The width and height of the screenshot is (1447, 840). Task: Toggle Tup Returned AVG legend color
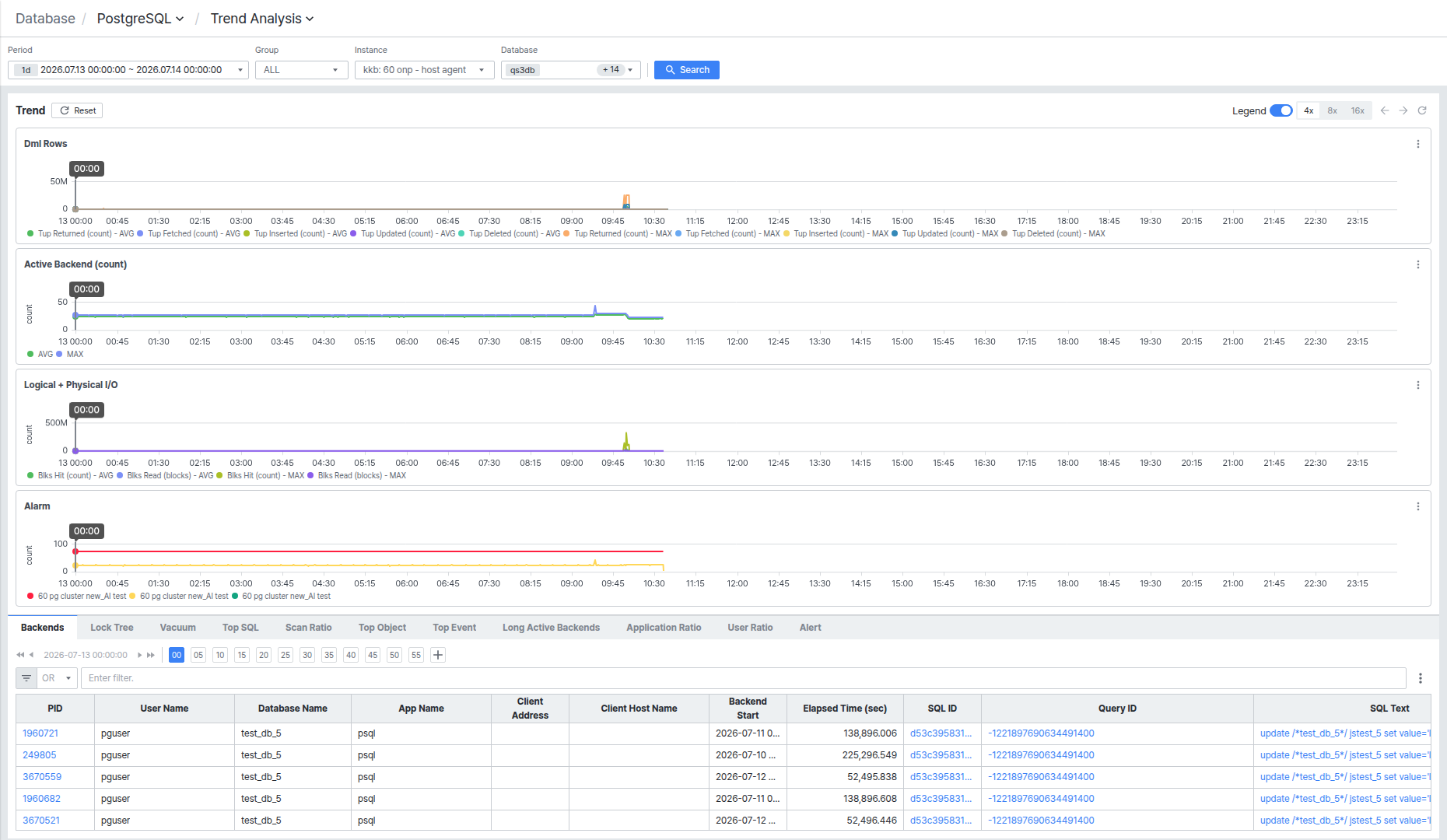[x=30, y=233]
